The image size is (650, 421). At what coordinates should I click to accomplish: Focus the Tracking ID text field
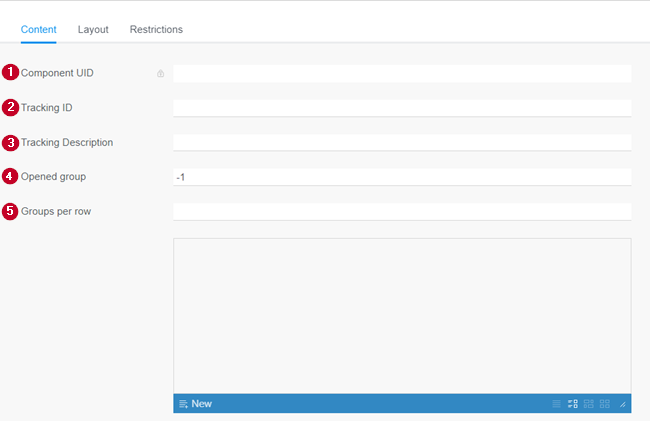point(402,108)
